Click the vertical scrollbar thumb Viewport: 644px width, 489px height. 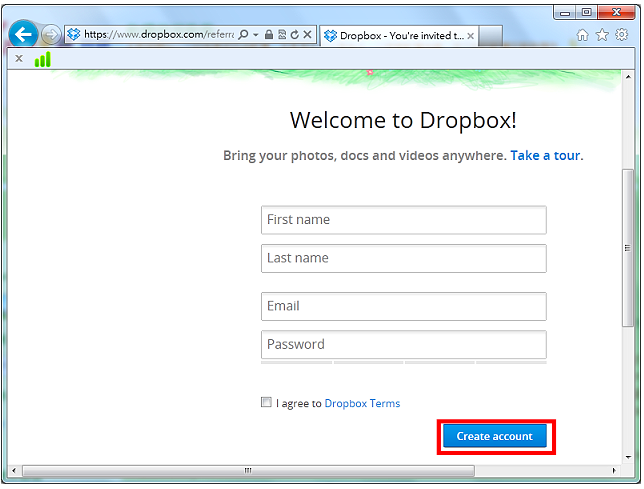click(x=628, y=248)
